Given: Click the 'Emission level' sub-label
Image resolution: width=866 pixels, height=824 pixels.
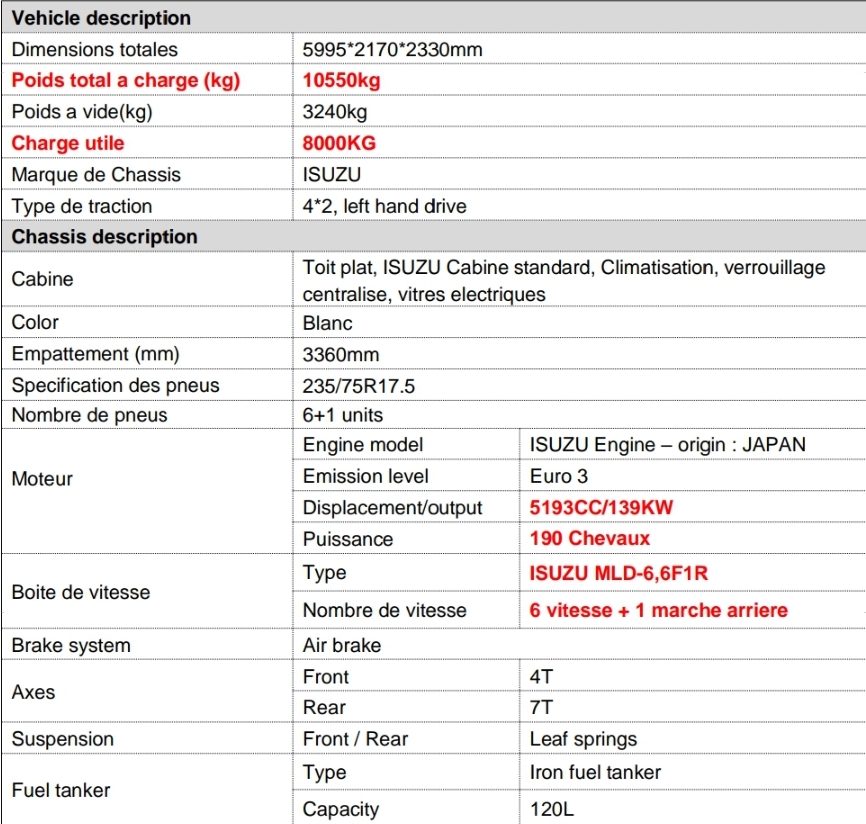Looking at the screenshot, I should coord(366,477).
